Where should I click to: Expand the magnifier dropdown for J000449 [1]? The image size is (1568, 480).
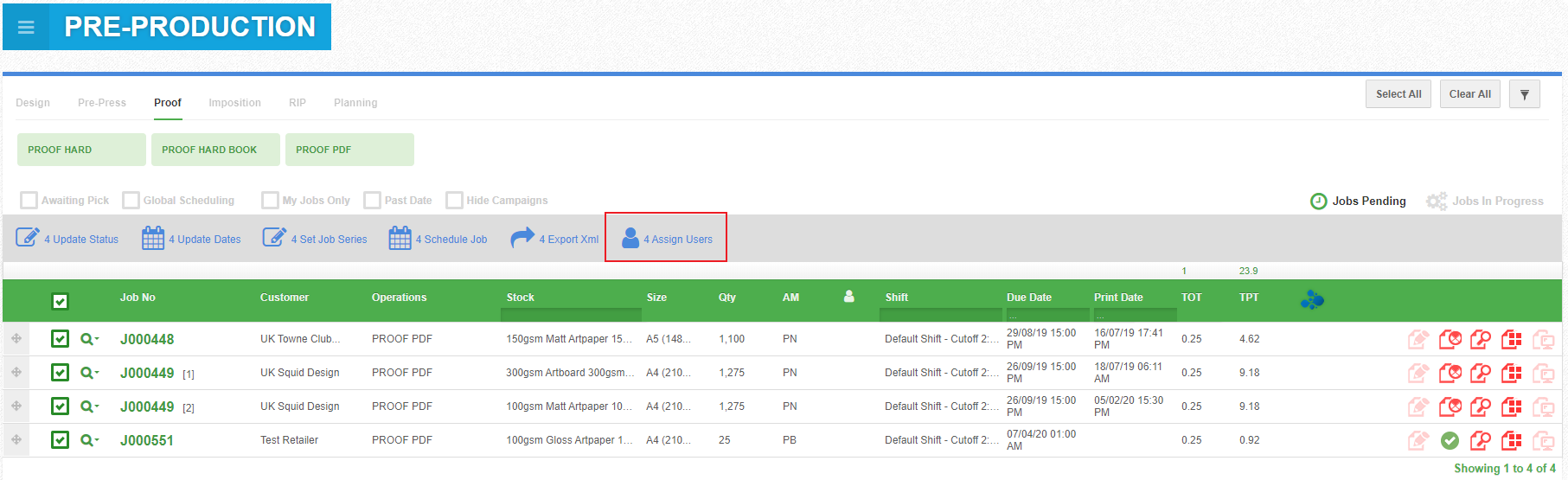(x=90, y=373)
